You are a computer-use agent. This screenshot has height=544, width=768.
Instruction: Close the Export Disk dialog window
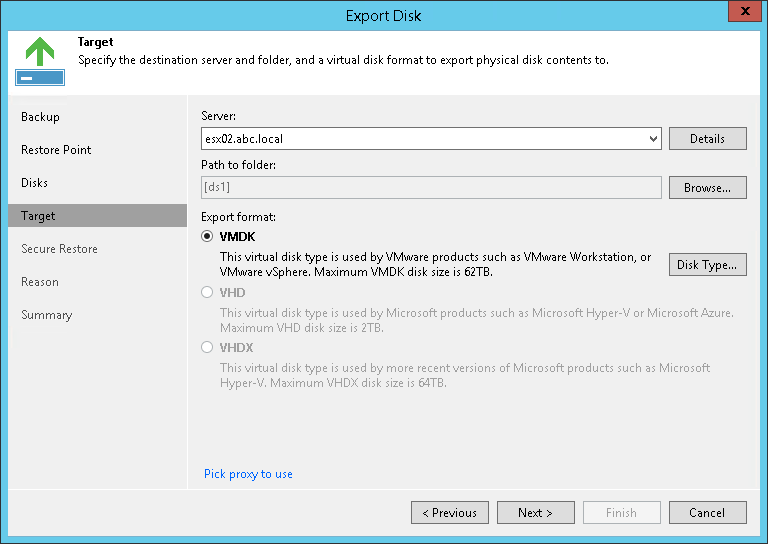pos(741,14)
